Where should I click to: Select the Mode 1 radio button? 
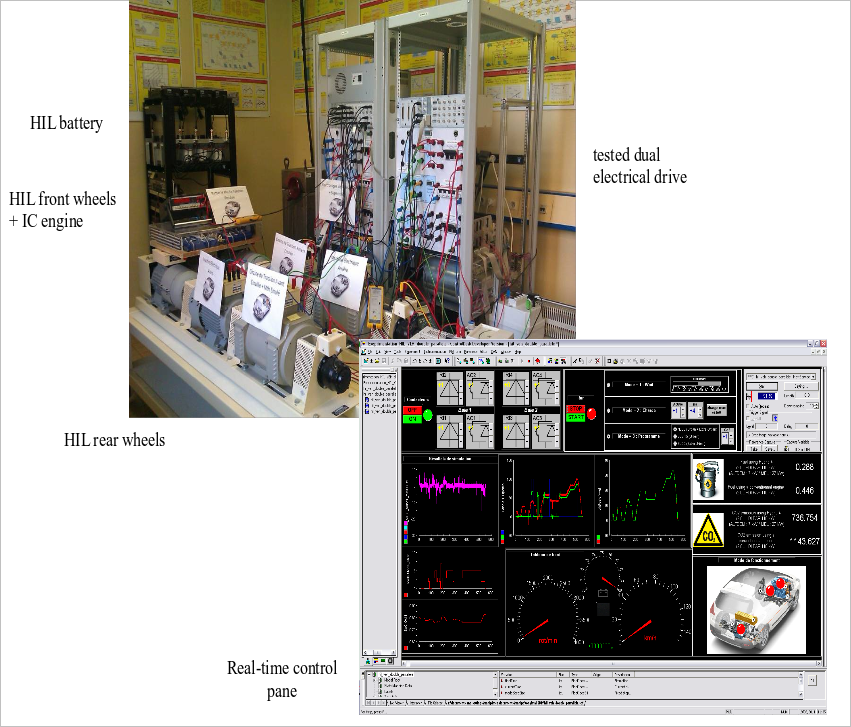(609, 383)
